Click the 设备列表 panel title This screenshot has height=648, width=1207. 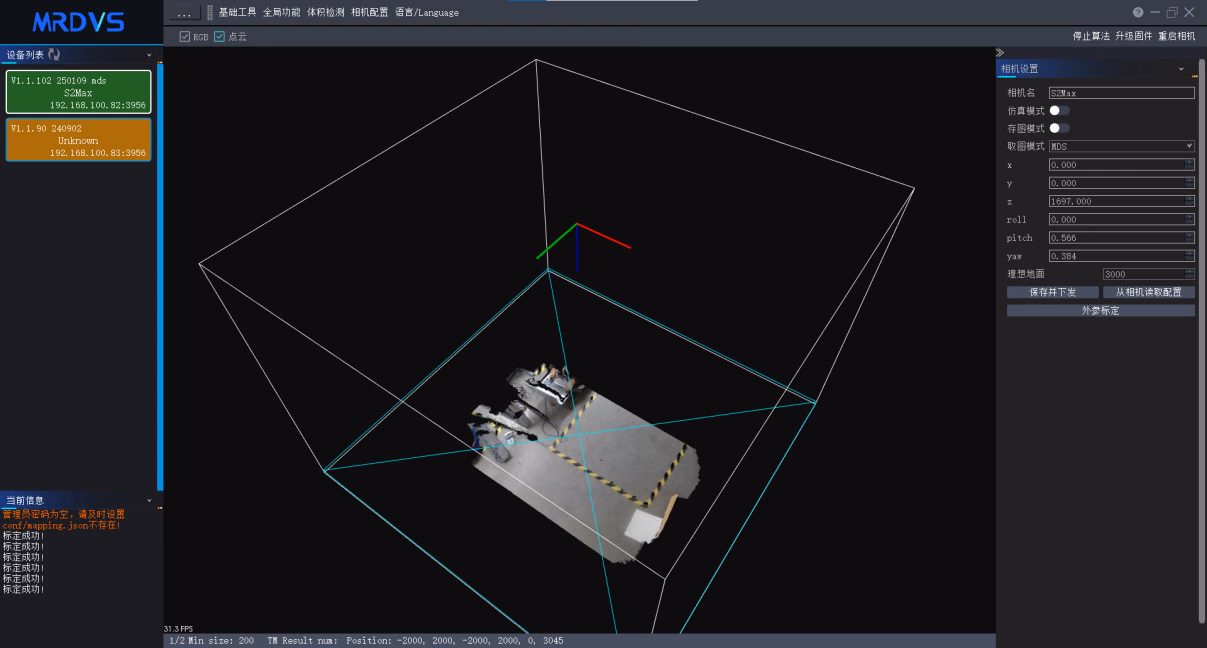click(x=25, y=55)
